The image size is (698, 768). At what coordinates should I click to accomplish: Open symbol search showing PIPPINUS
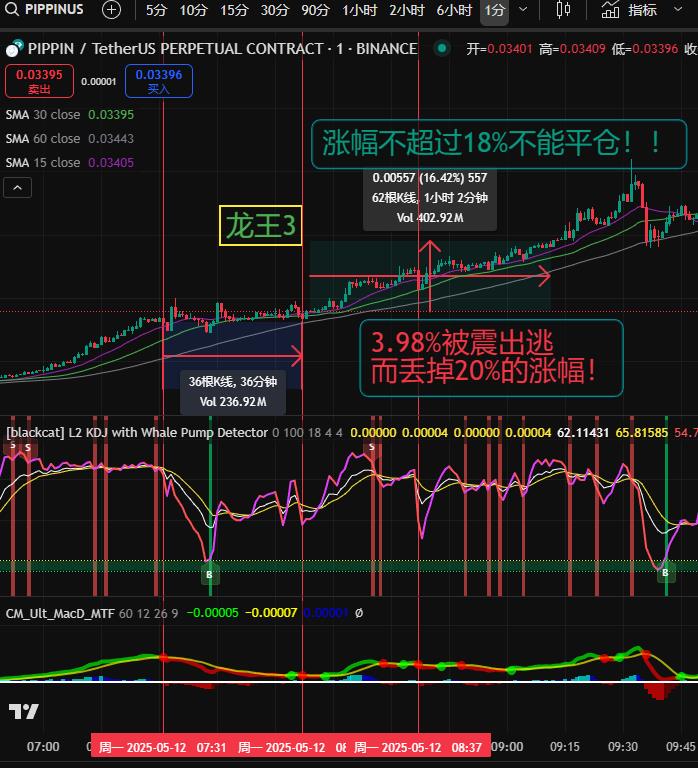[54, 9]
